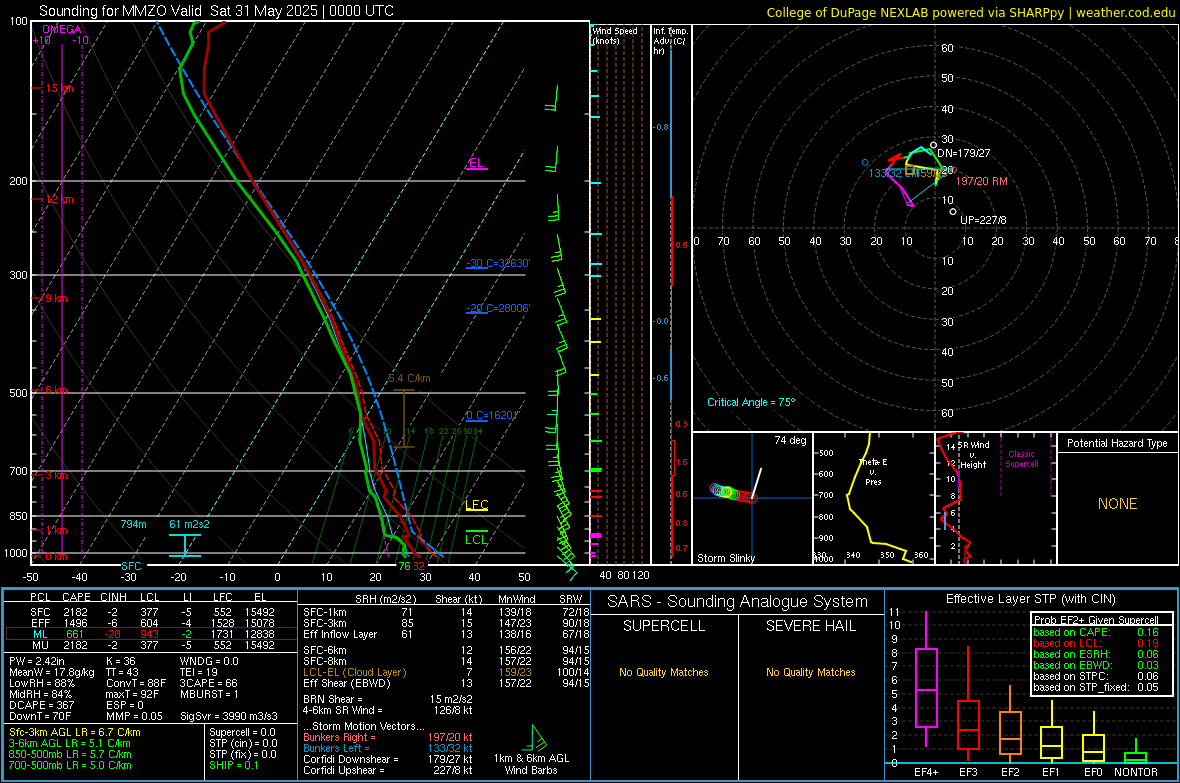Image resolution: width=1180 pixels, height=783 pixels.
Task: Select the MU parcel row in the table
Action: (152, 644)
